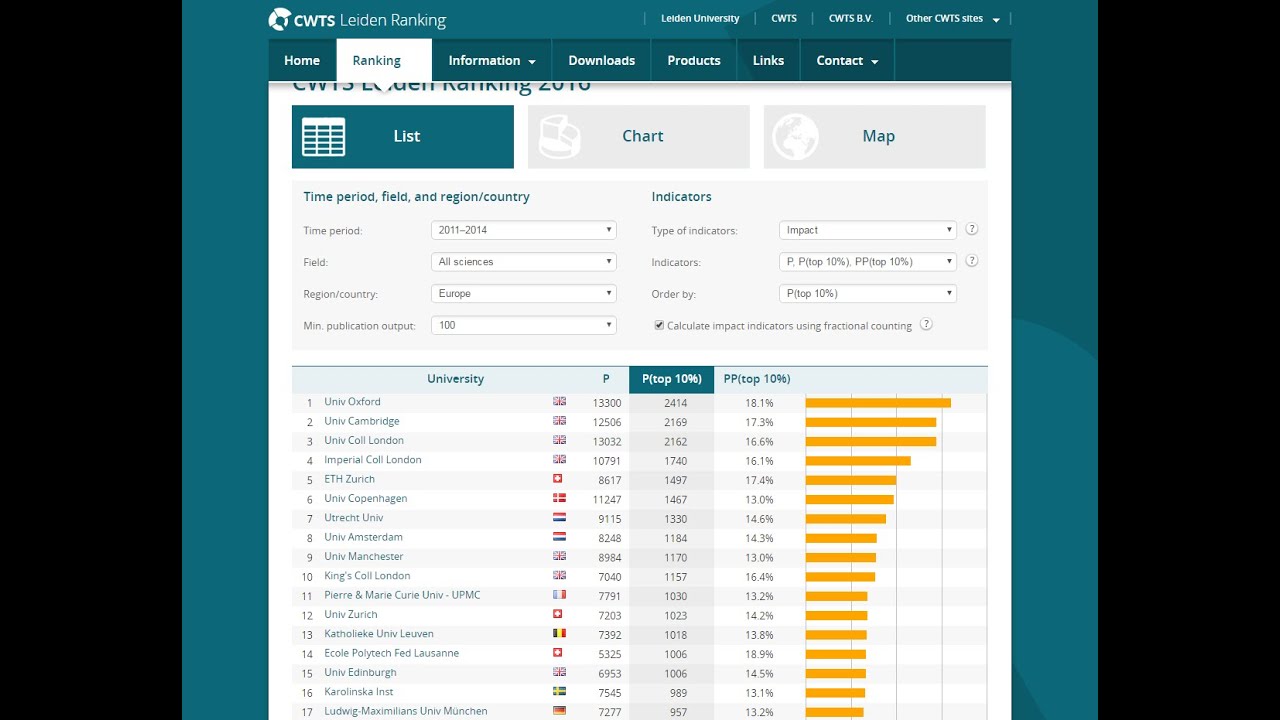
Task: Open help for Type of indicators
Action: coord(971,229)
